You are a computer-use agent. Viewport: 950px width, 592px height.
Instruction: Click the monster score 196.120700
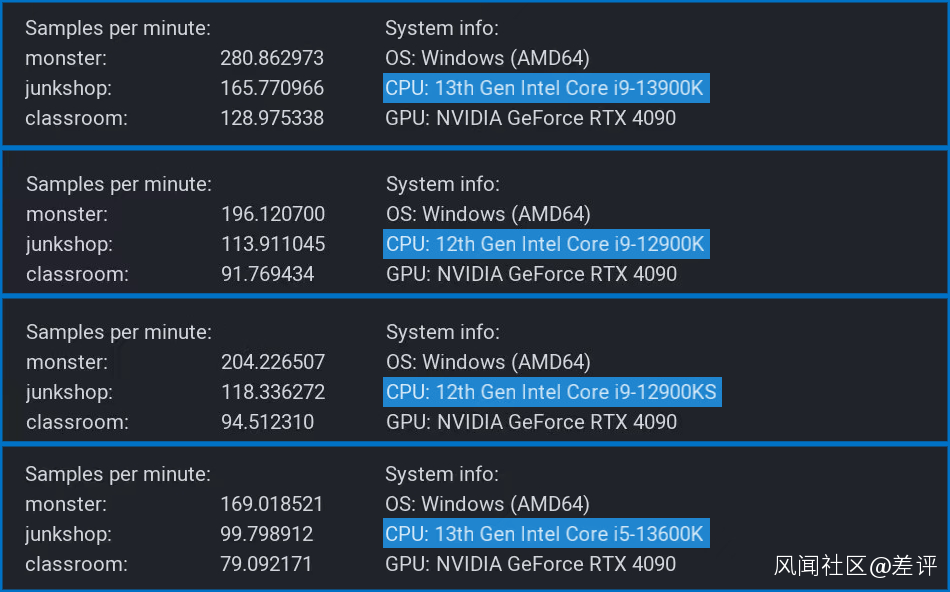click(273, 214)
